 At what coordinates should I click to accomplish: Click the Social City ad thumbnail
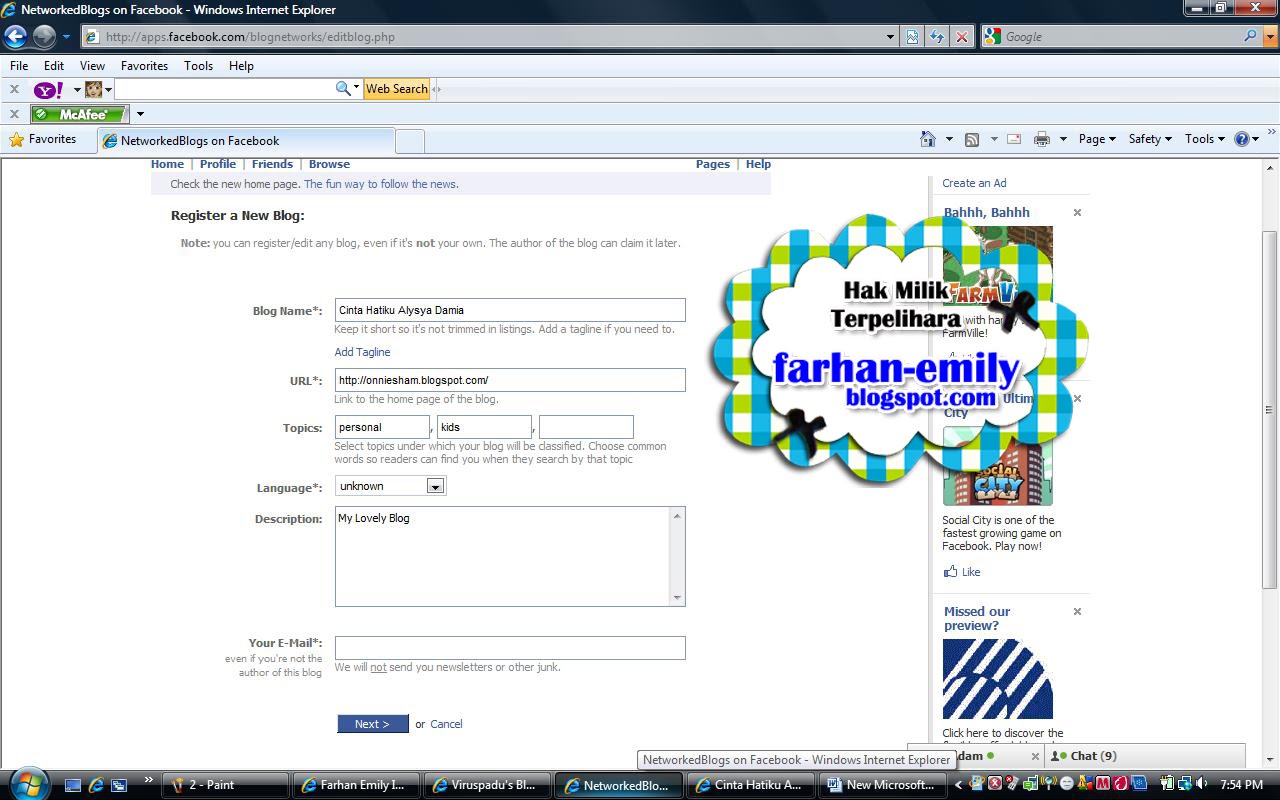click(x=998, y=466)
